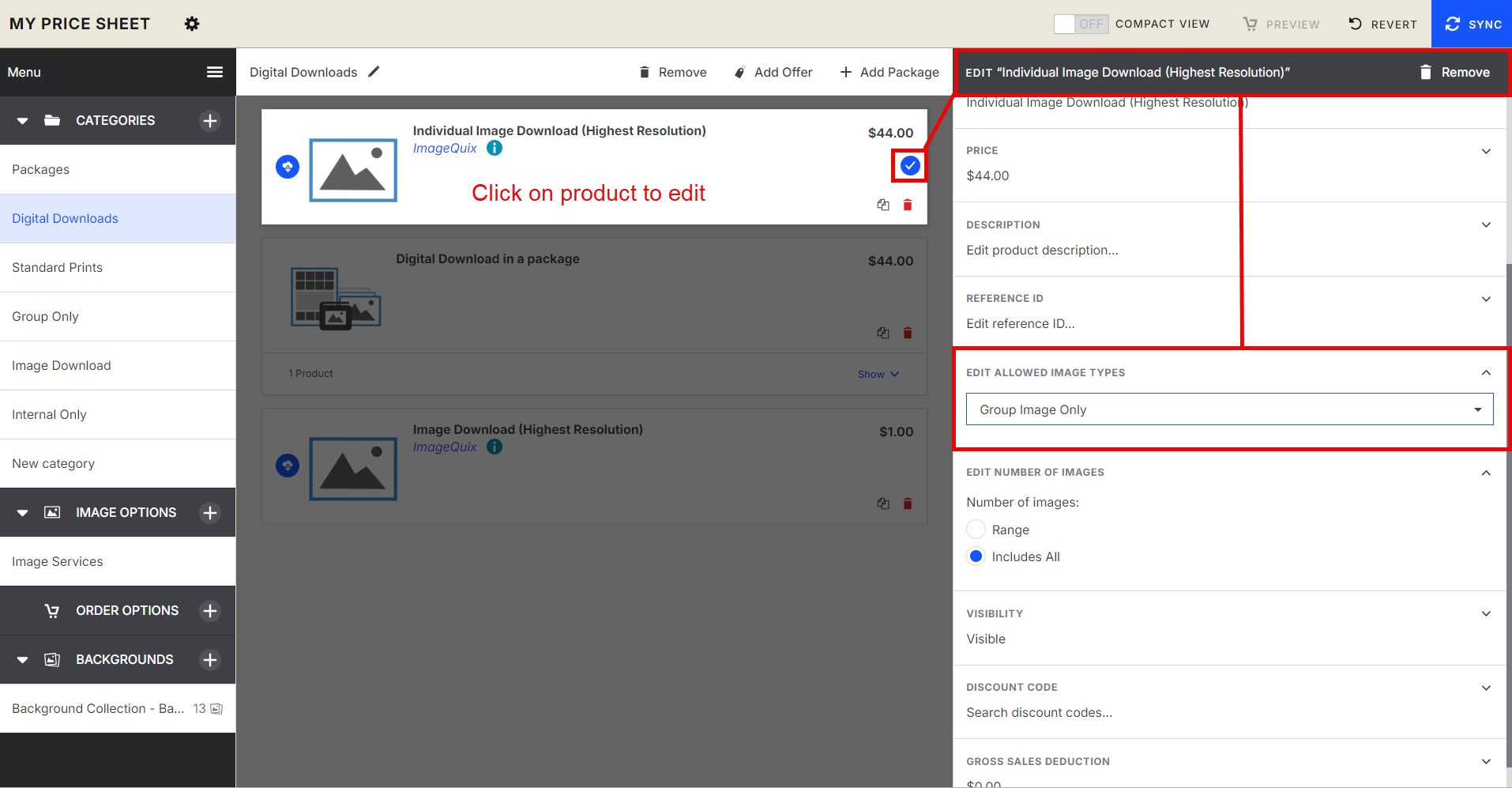Viewport: 1512px width, 788px height.
Task: Expand the Reference ID section chevron
Action: tap(1486, 299)
